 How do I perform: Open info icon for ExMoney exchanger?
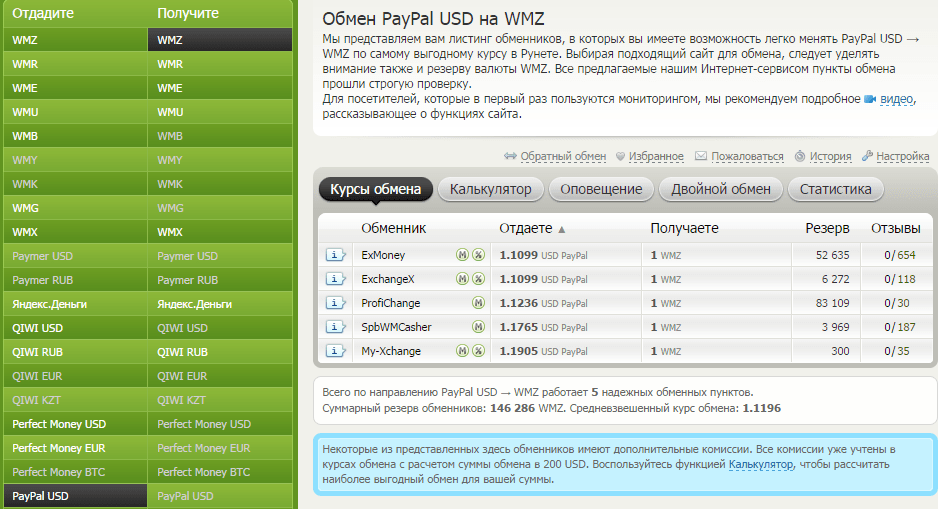coord(336,255)
